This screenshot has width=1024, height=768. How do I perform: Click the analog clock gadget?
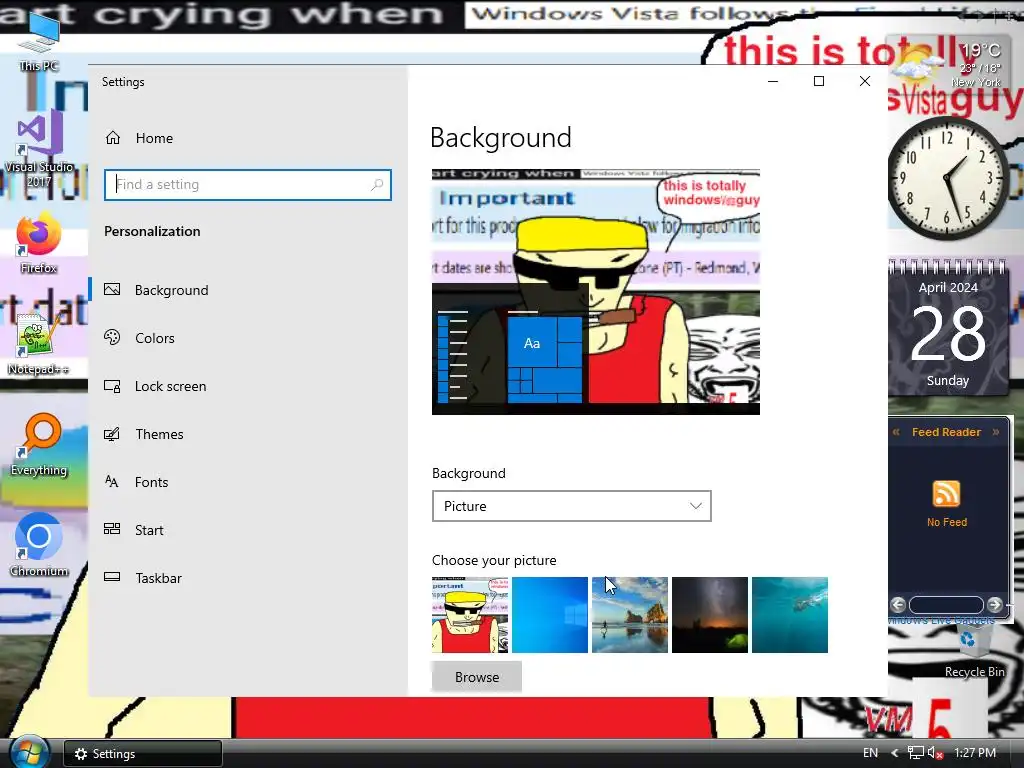(948, 178)
